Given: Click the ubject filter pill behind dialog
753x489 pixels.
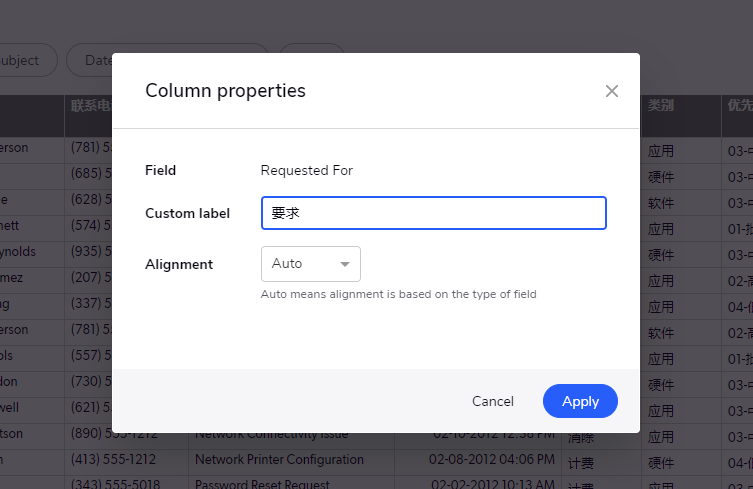Looking at the screenshot, I should pos(23,60).
